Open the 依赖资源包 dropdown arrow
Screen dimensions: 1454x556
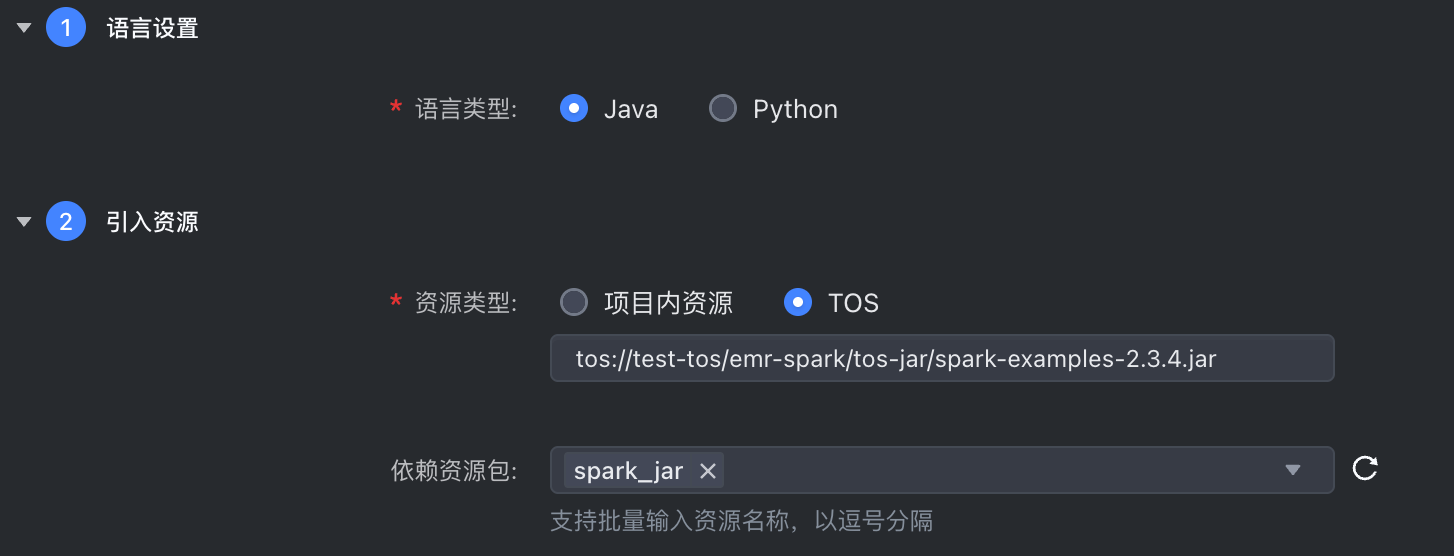1292,470
